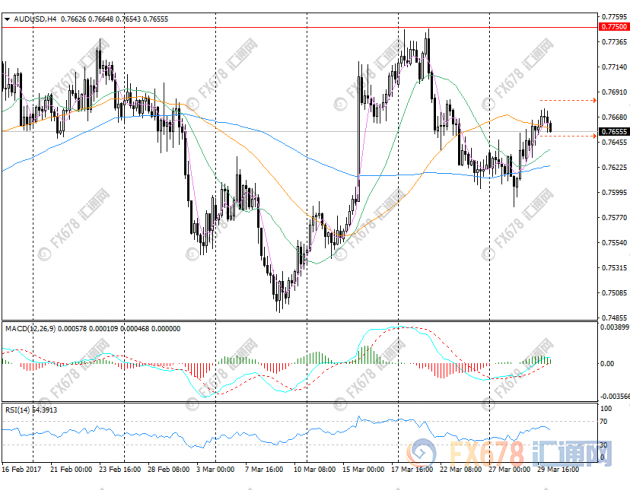Click the MACD(12,26,9) indicator label
This screenshot has height=490, width=630.
(x=29, y=328)
